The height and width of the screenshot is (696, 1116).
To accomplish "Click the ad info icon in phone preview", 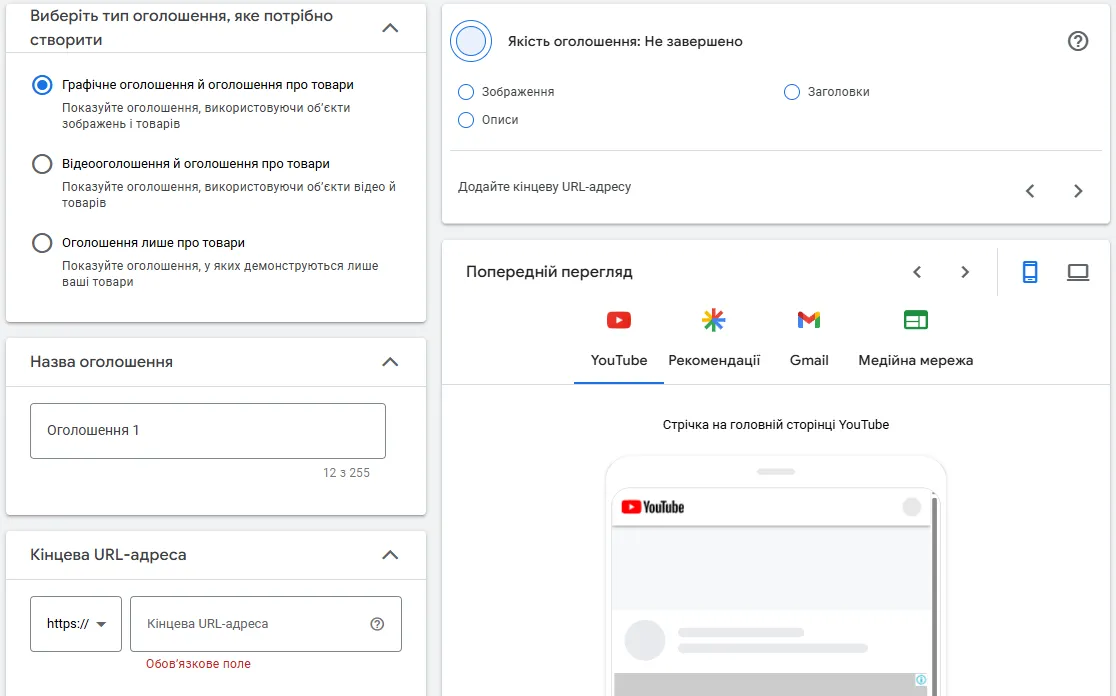I will [920, 680].
